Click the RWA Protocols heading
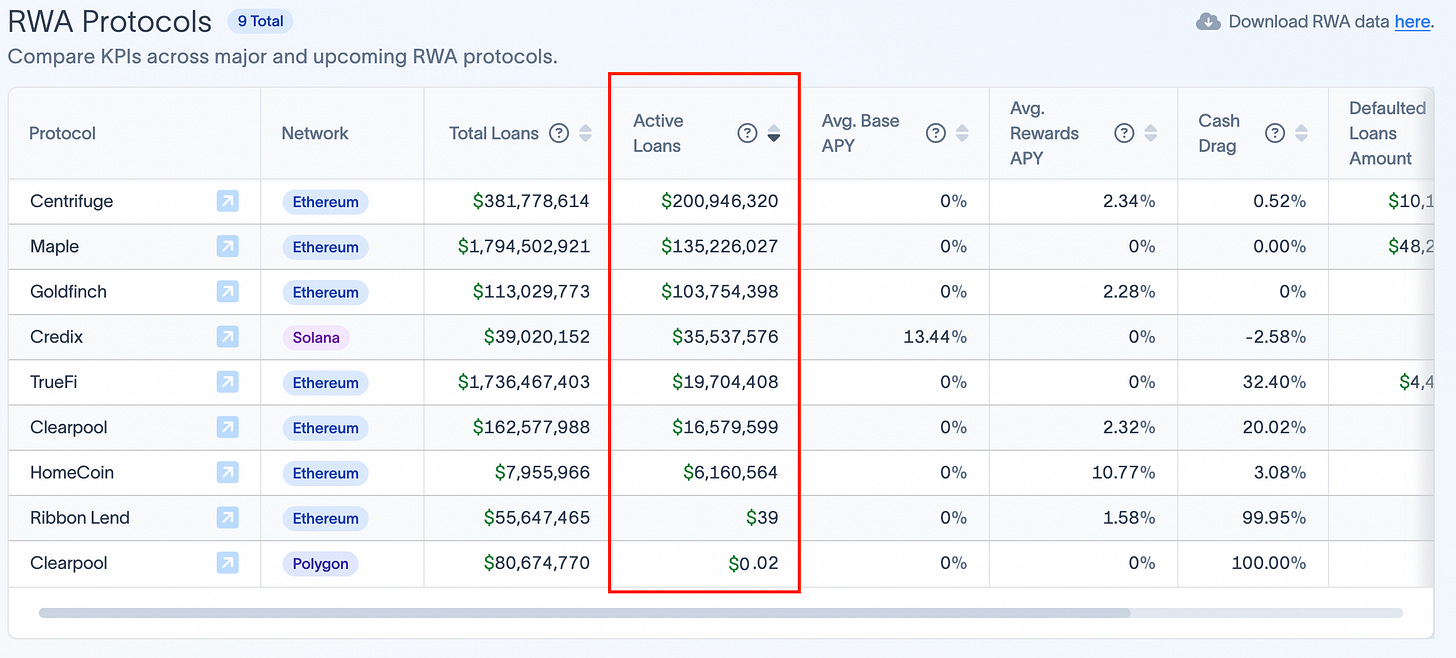 pyautogui.click(x=110, y=21)
